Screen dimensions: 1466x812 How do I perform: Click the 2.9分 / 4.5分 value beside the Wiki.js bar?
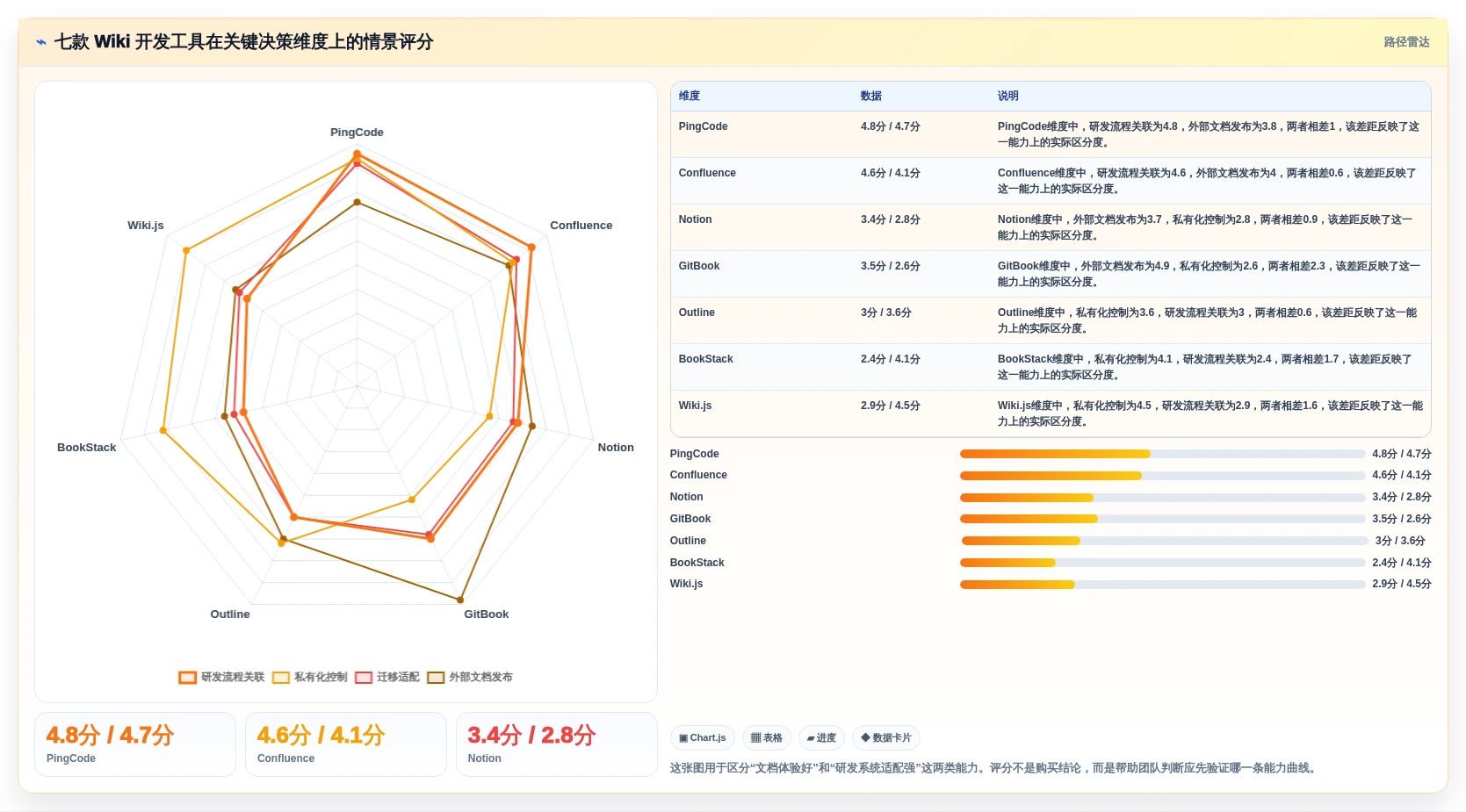[x=1402, y=584]
